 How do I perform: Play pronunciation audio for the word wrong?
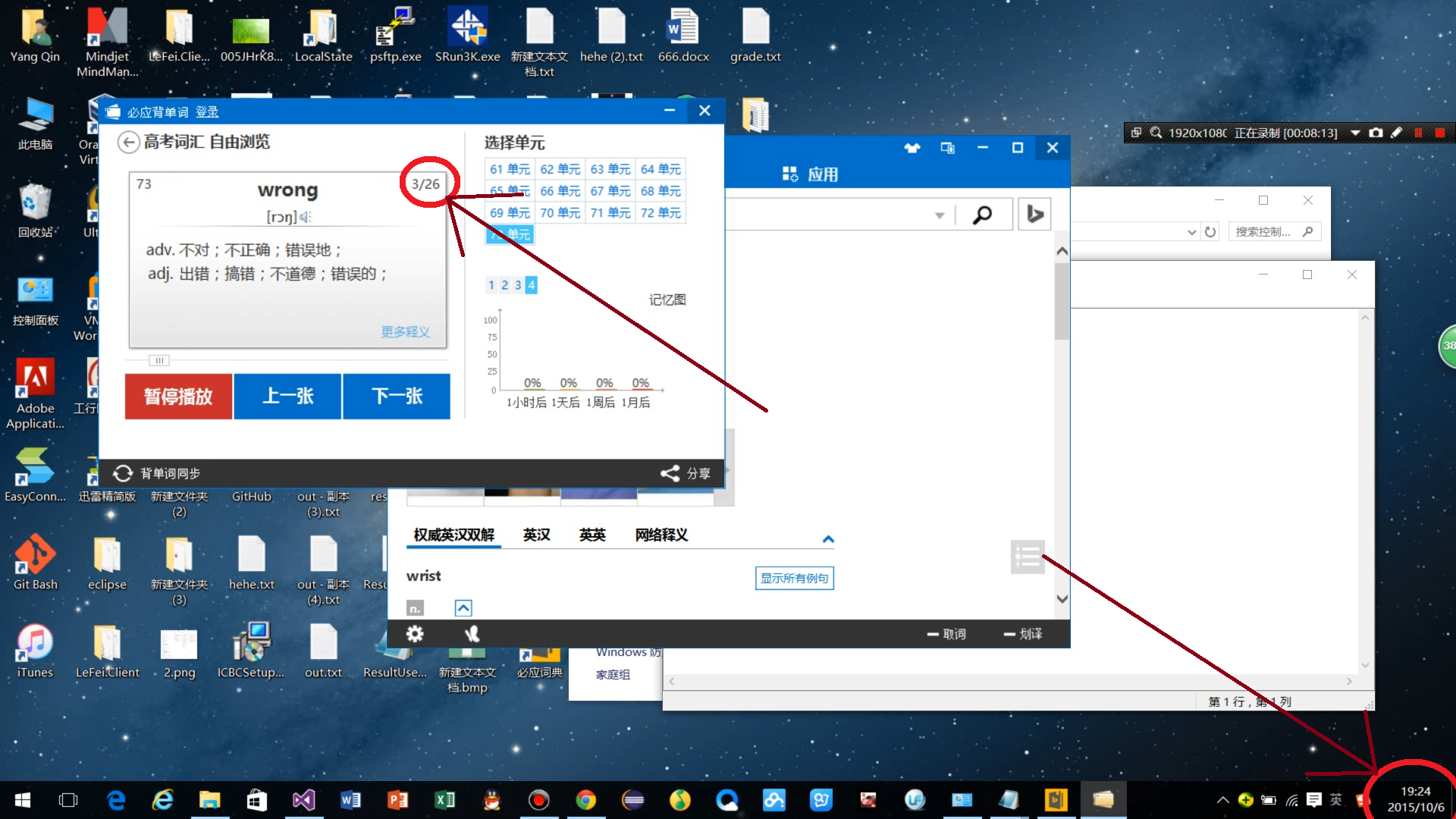point(305,218)
